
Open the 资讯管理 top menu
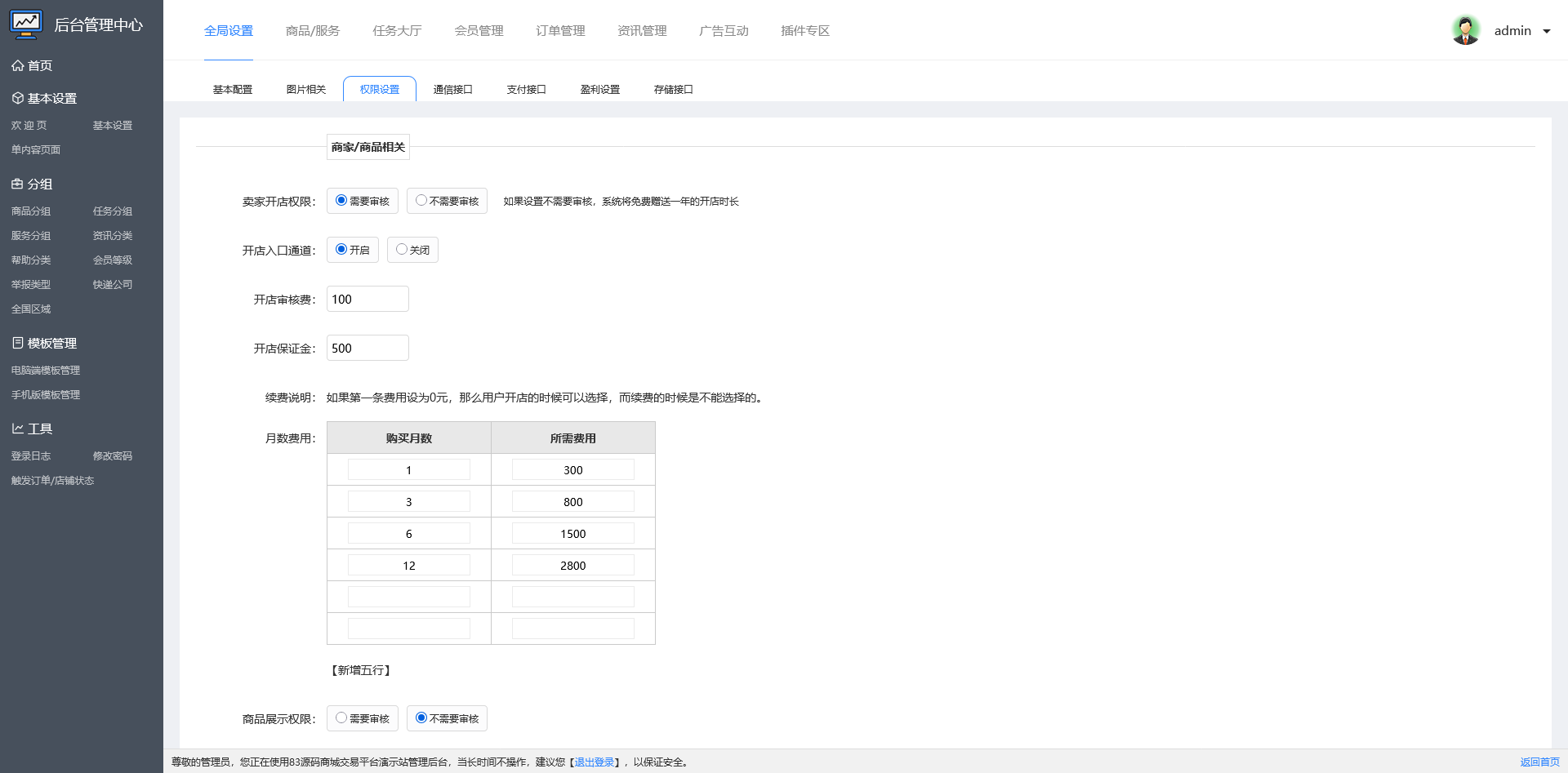[x=642, y=30]
